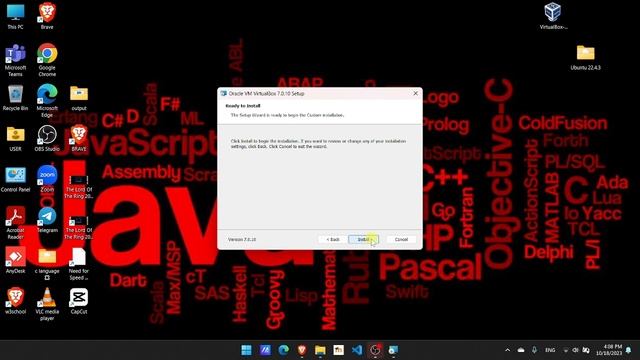Select the Zoom desktop shortcut
This screenshot has height=360, width=640.
point(47,179)
